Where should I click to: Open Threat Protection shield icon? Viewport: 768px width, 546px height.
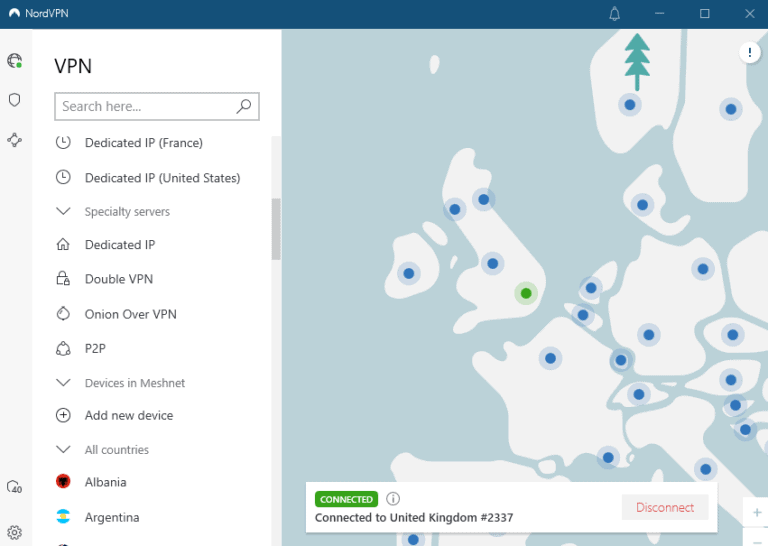click(x=14, y=100)
